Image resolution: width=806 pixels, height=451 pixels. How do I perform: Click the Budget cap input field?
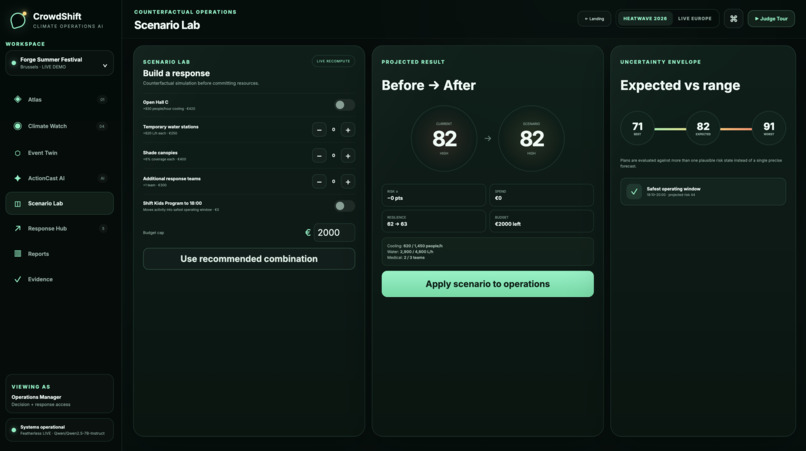334,232
